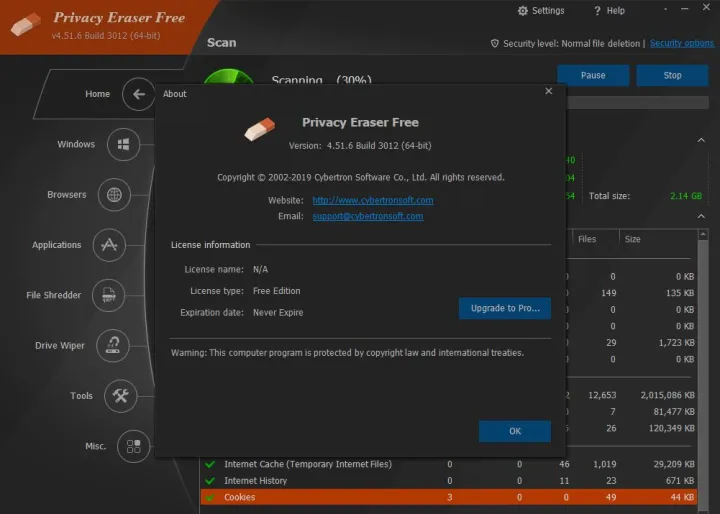Collapse the lower results section chevron
Image resolution: width=720 pixels, height=514 pixels.
pos(701,216)
